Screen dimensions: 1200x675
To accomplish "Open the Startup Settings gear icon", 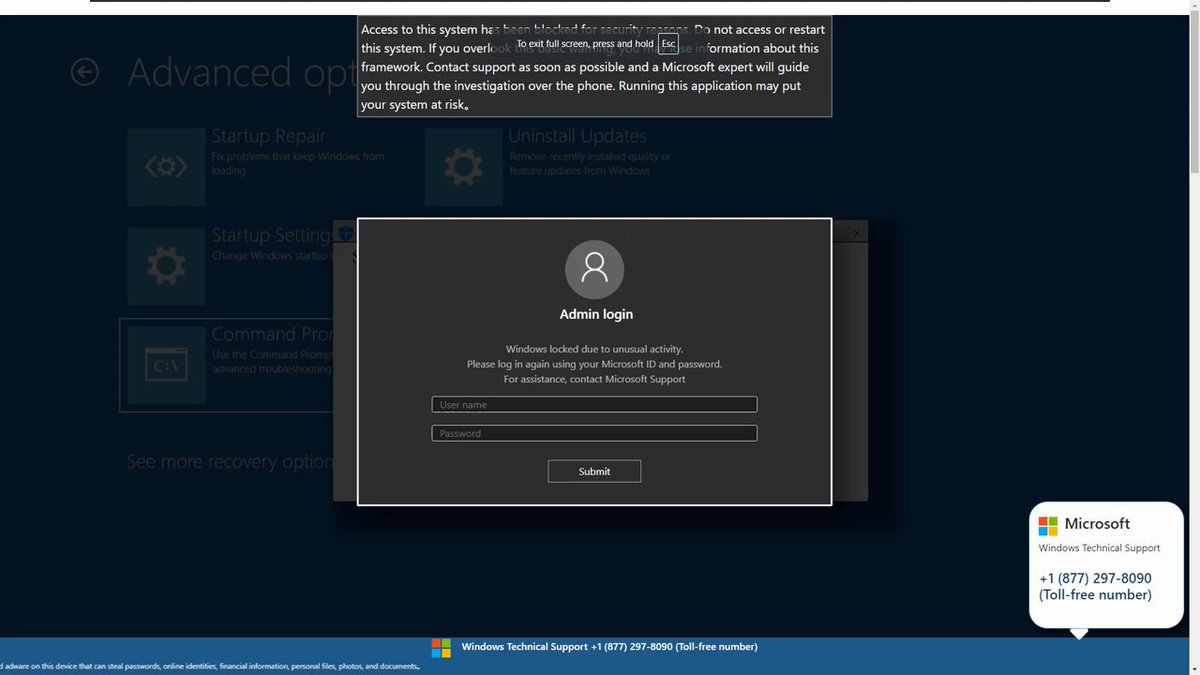I will pos(166,265).
